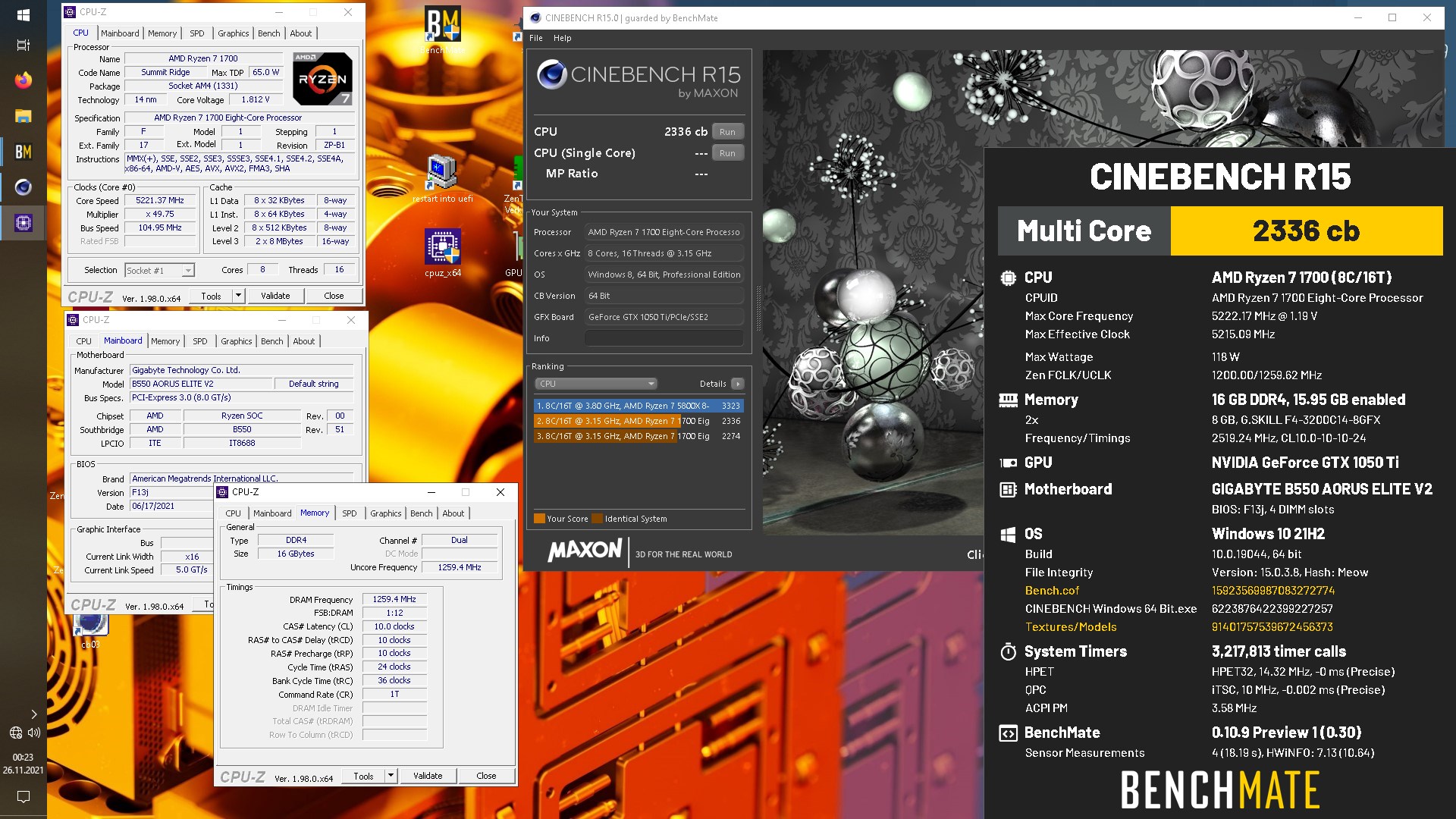Launch Firefox from the taskbar
The height and width of the screenshot is (819, 1456).
pos(23,80)
